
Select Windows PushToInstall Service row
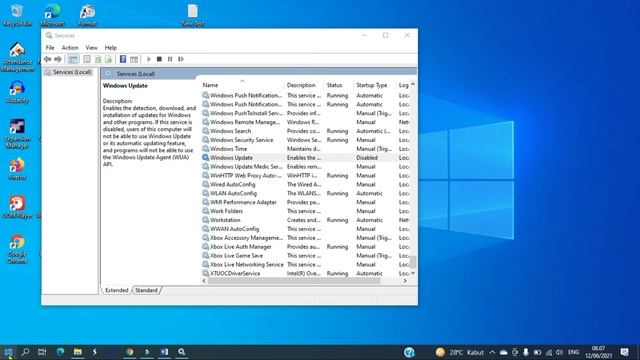[x=306, y=113]
